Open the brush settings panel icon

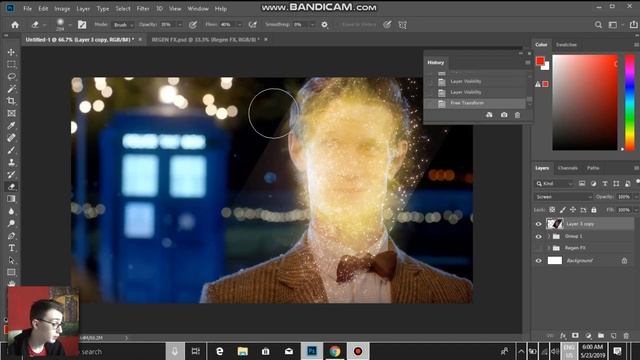click(x=82, y=25)
